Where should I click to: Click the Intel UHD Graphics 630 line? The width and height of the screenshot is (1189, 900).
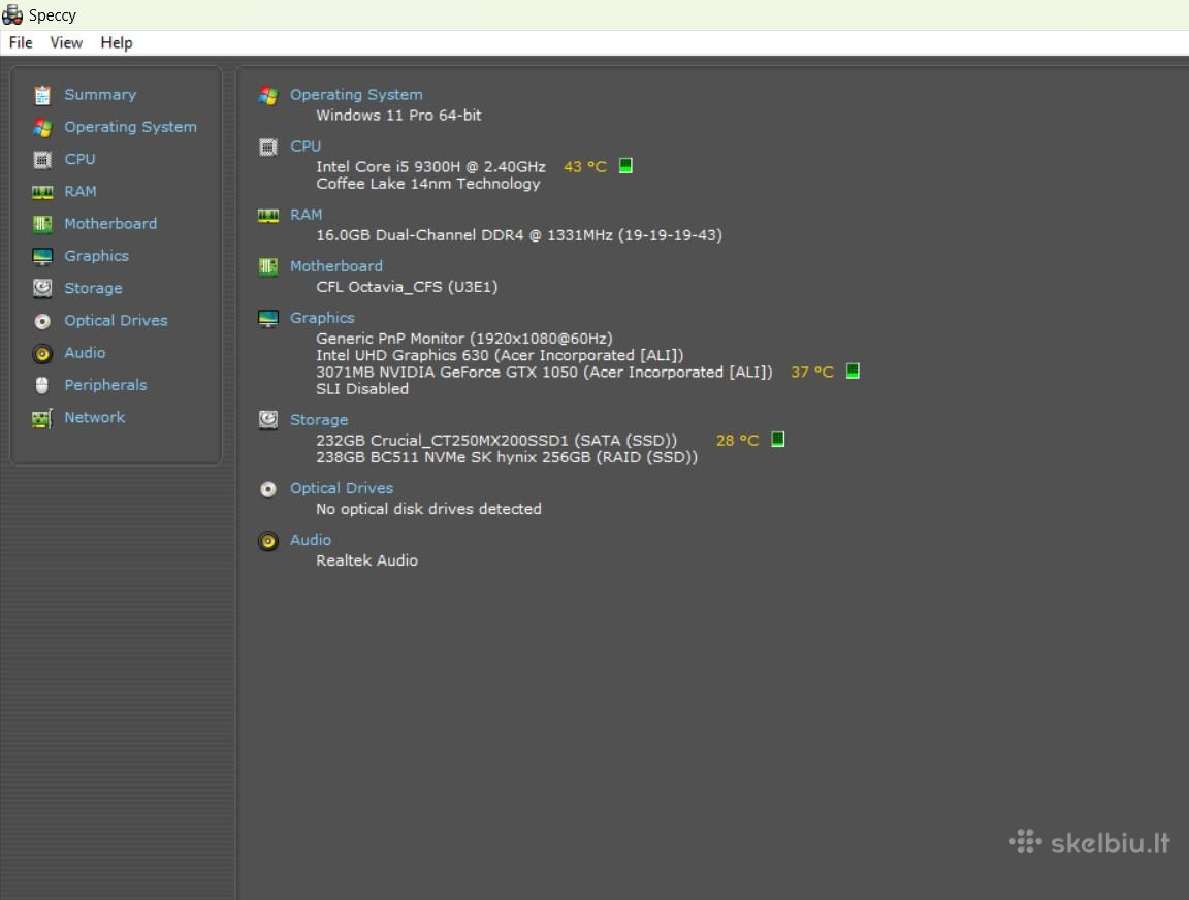click(500, 355)
